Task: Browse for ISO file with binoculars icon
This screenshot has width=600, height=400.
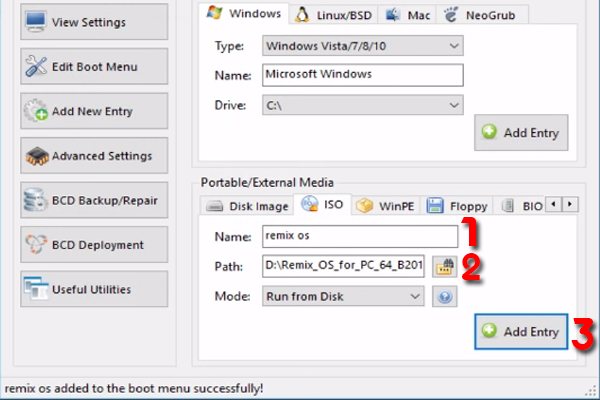Action: click(445, 266)
